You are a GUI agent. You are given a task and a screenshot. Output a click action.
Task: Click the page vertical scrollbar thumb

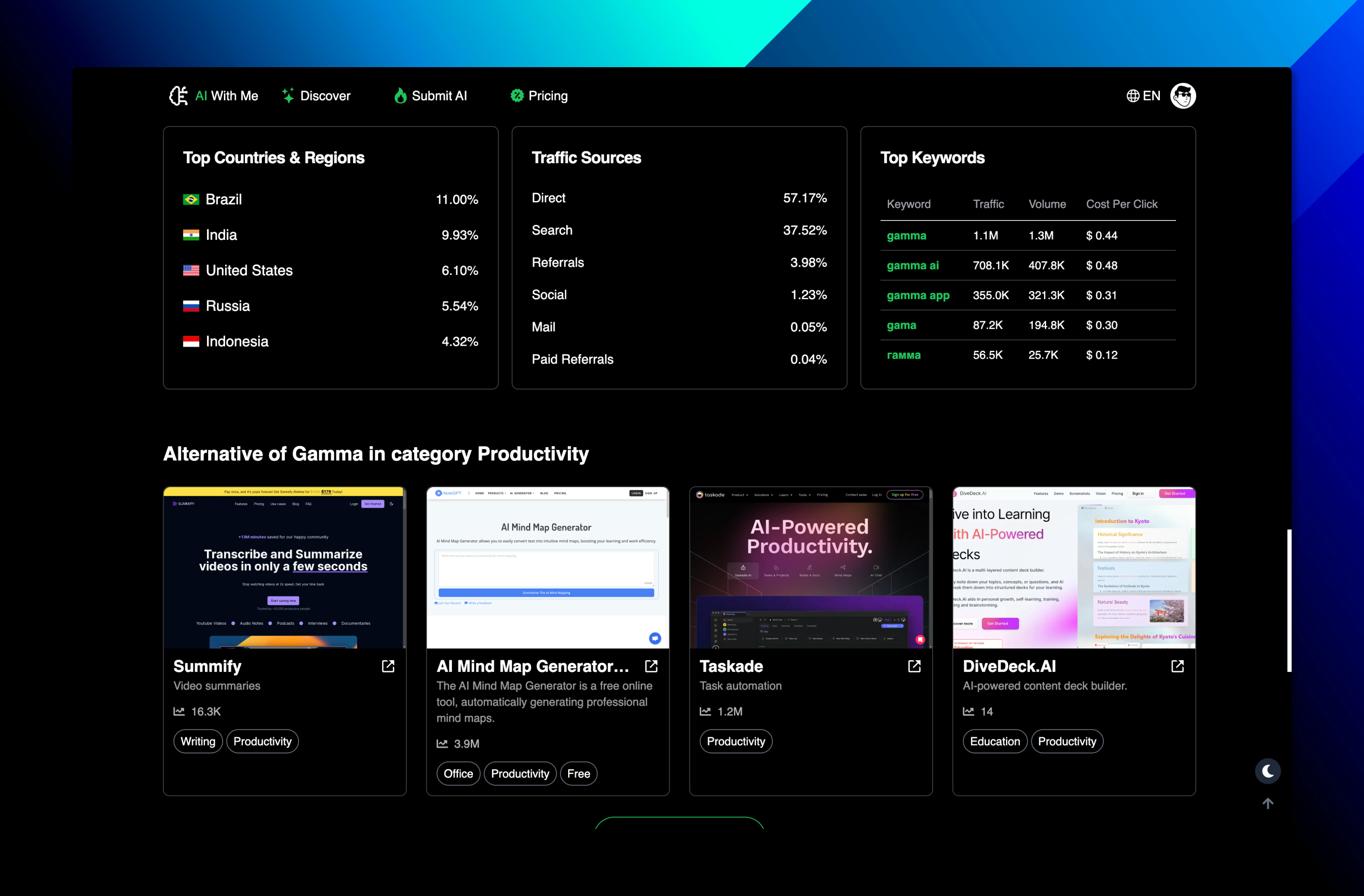pos(1289,600)
